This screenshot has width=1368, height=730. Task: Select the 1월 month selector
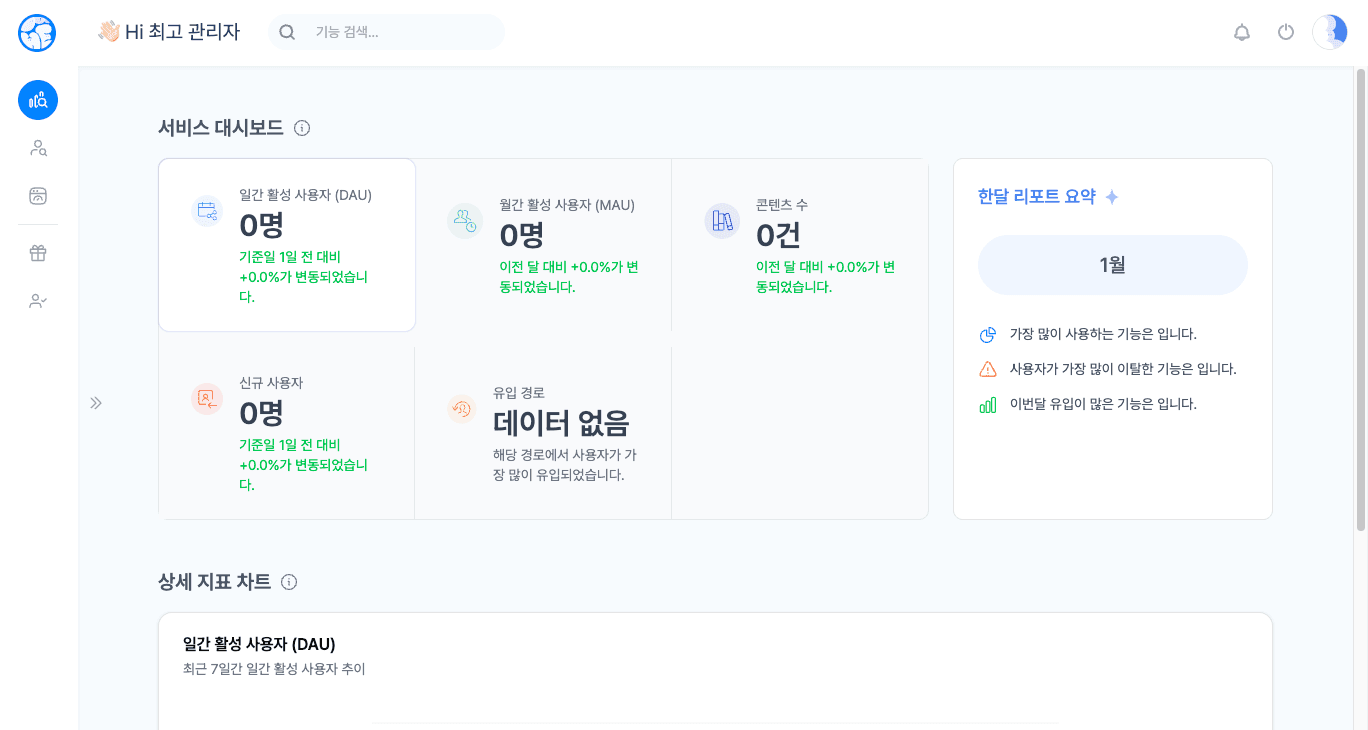1112,265
